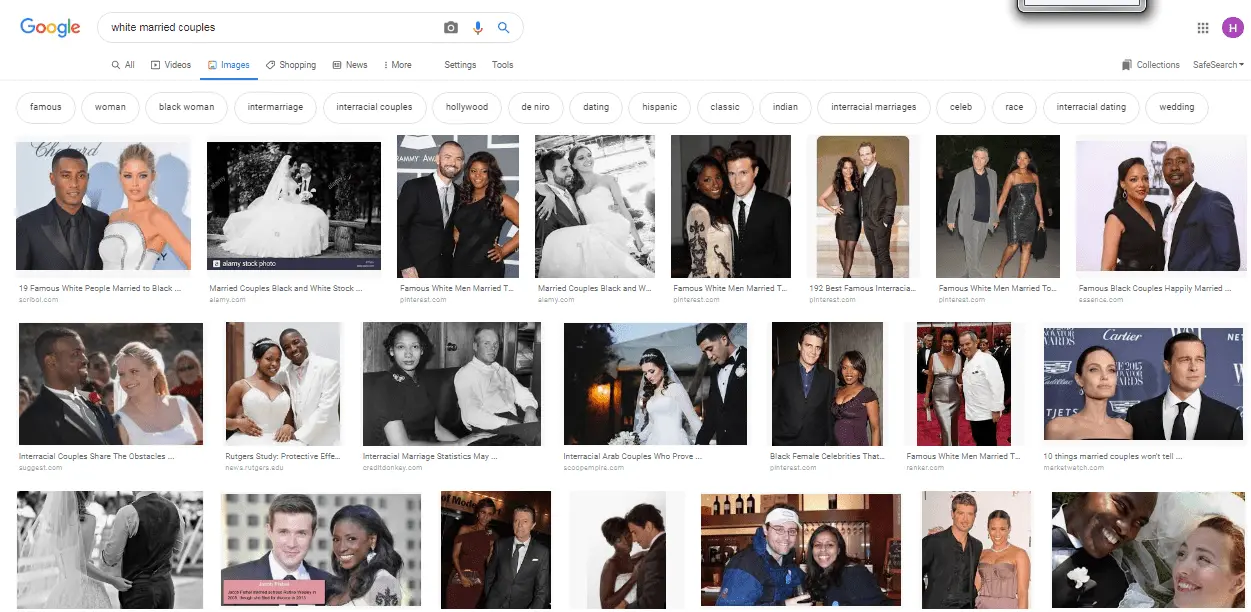
Task: Expand the More search categories menu
Action: click(395, 65)
